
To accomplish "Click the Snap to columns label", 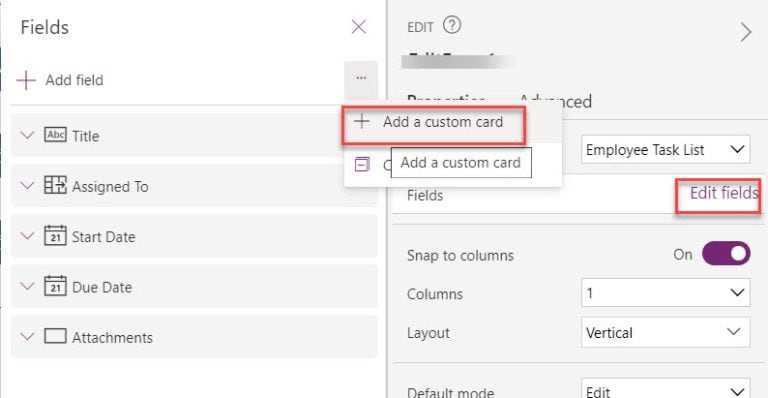I will (x=460, y=256).
